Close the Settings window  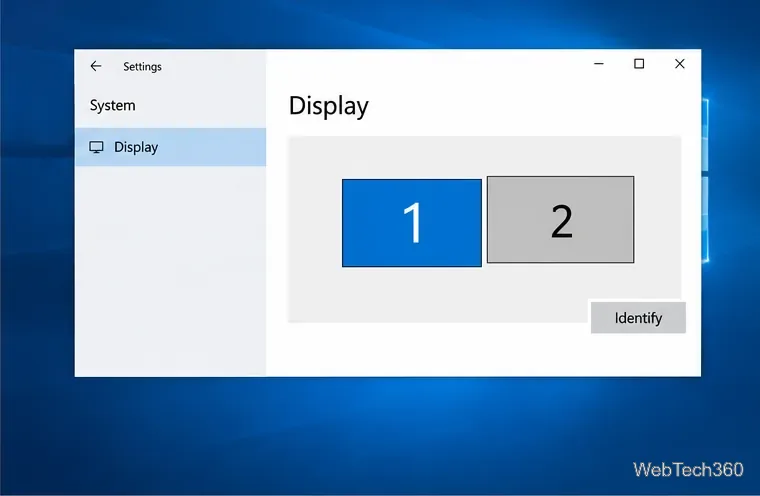pos(680,64)
